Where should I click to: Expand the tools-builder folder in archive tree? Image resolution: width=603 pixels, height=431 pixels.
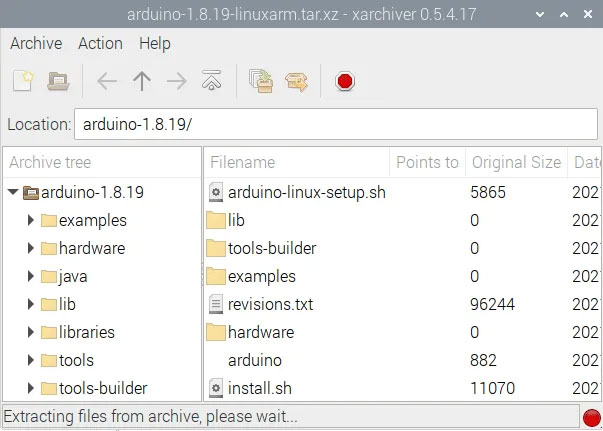tap(31, 388)
